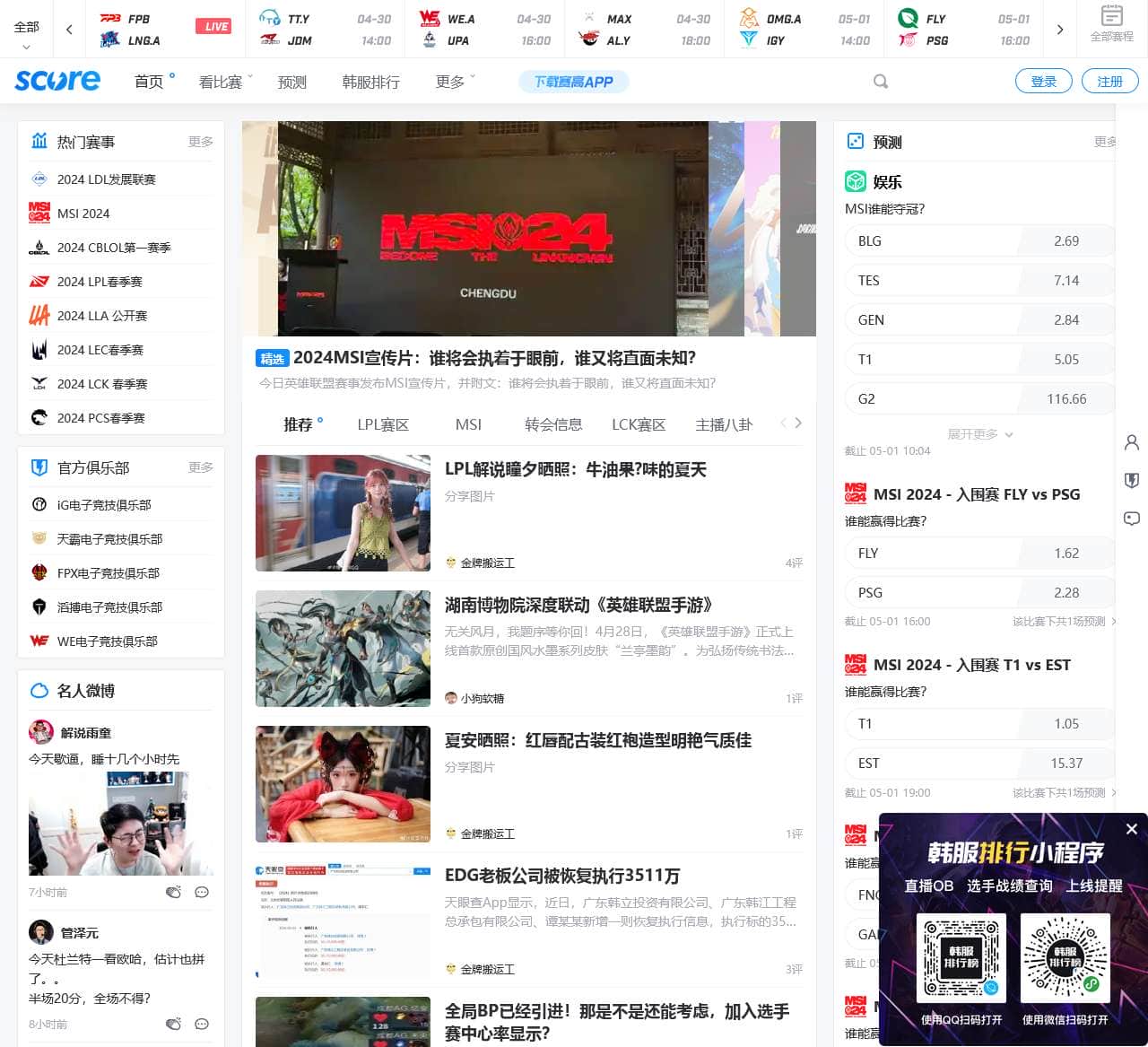This screenshot has height=1047, width=1148.
Task: Open 更多 link in 官方俱乐部 panel
Action: coord(201,467)
